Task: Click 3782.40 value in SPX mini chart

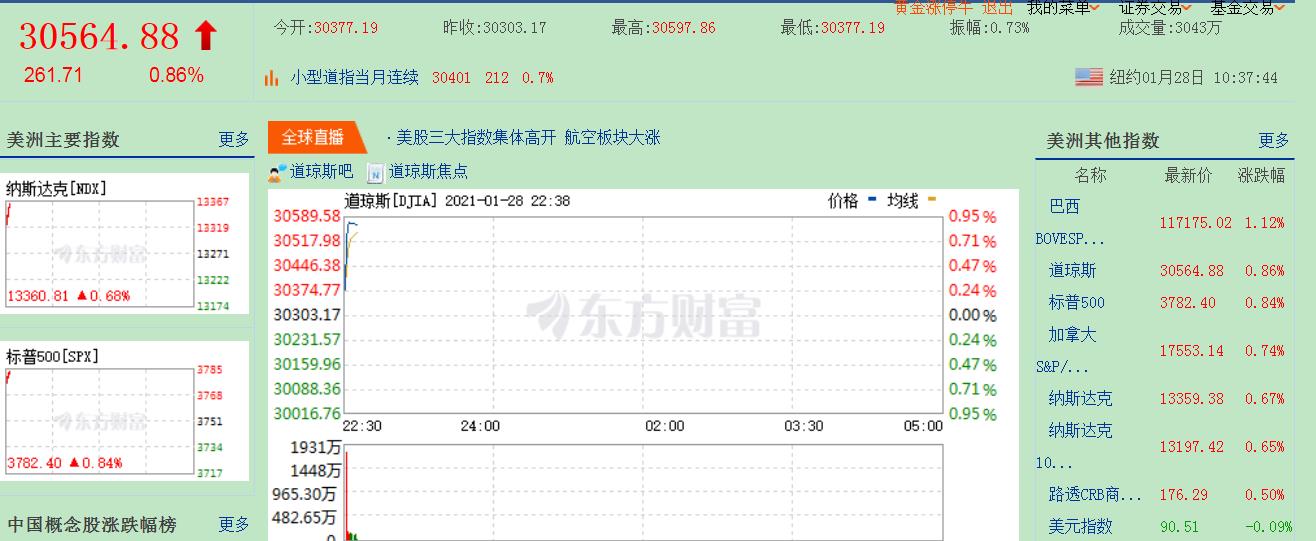Action: click(x=34, y=463)
